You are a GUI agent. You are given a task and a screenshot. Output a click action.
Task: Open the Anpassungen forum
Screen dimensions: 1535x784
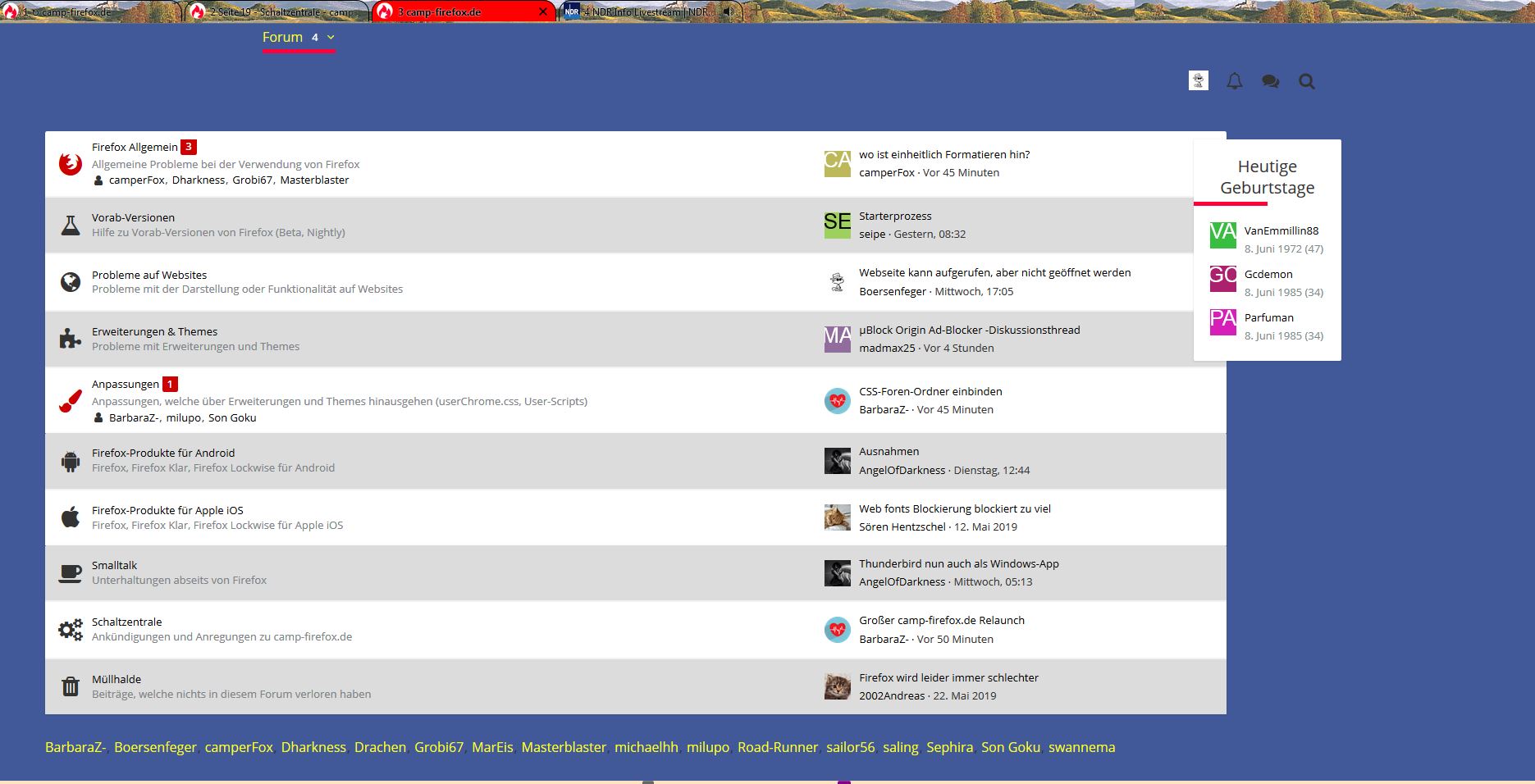(126, 384)
